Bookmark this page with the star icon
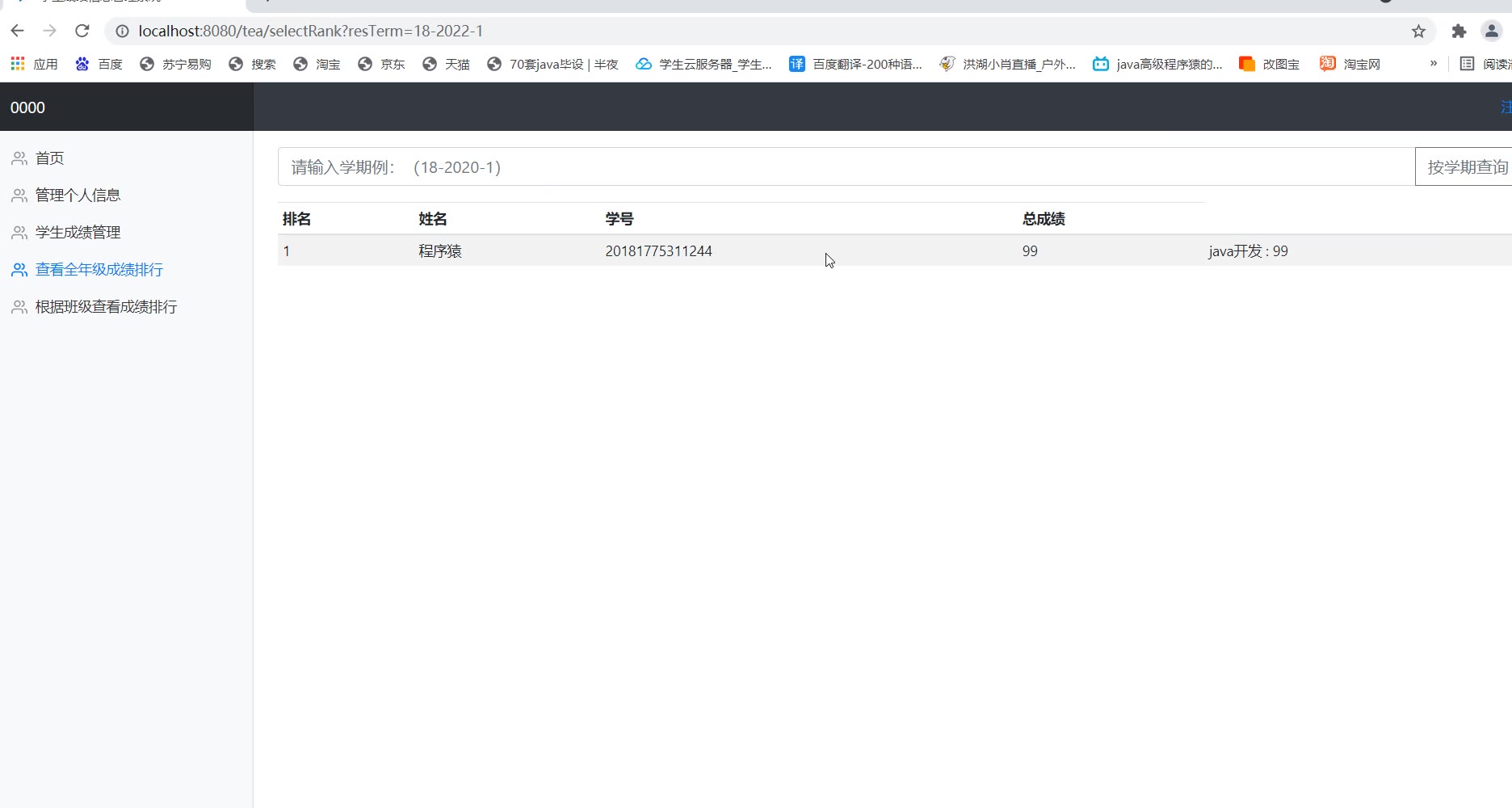 1418,31
